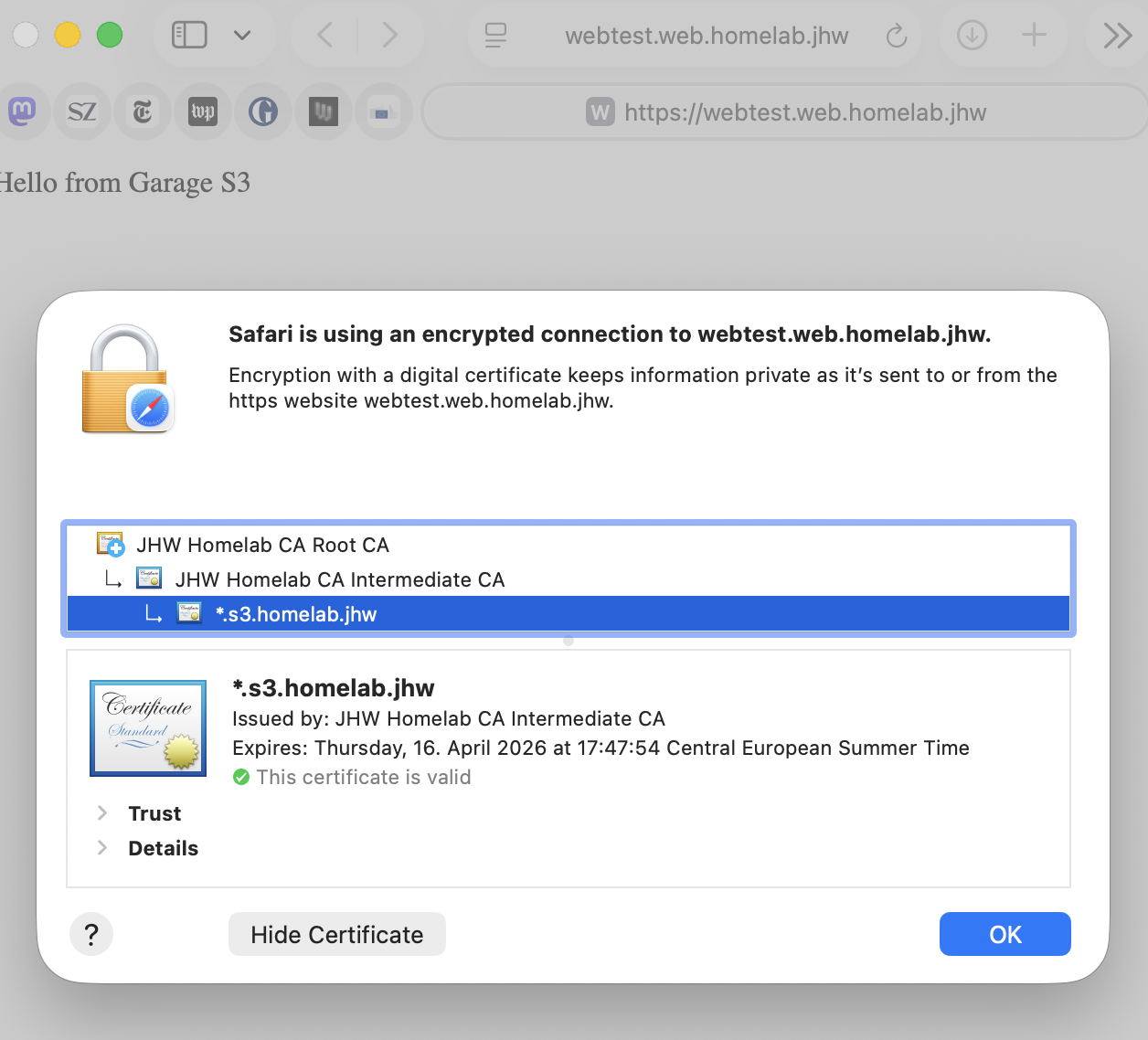Viewport: 1148px width, 1040px height.
Task: Show toolbar overflow with double chevron
Action: 1117,36
